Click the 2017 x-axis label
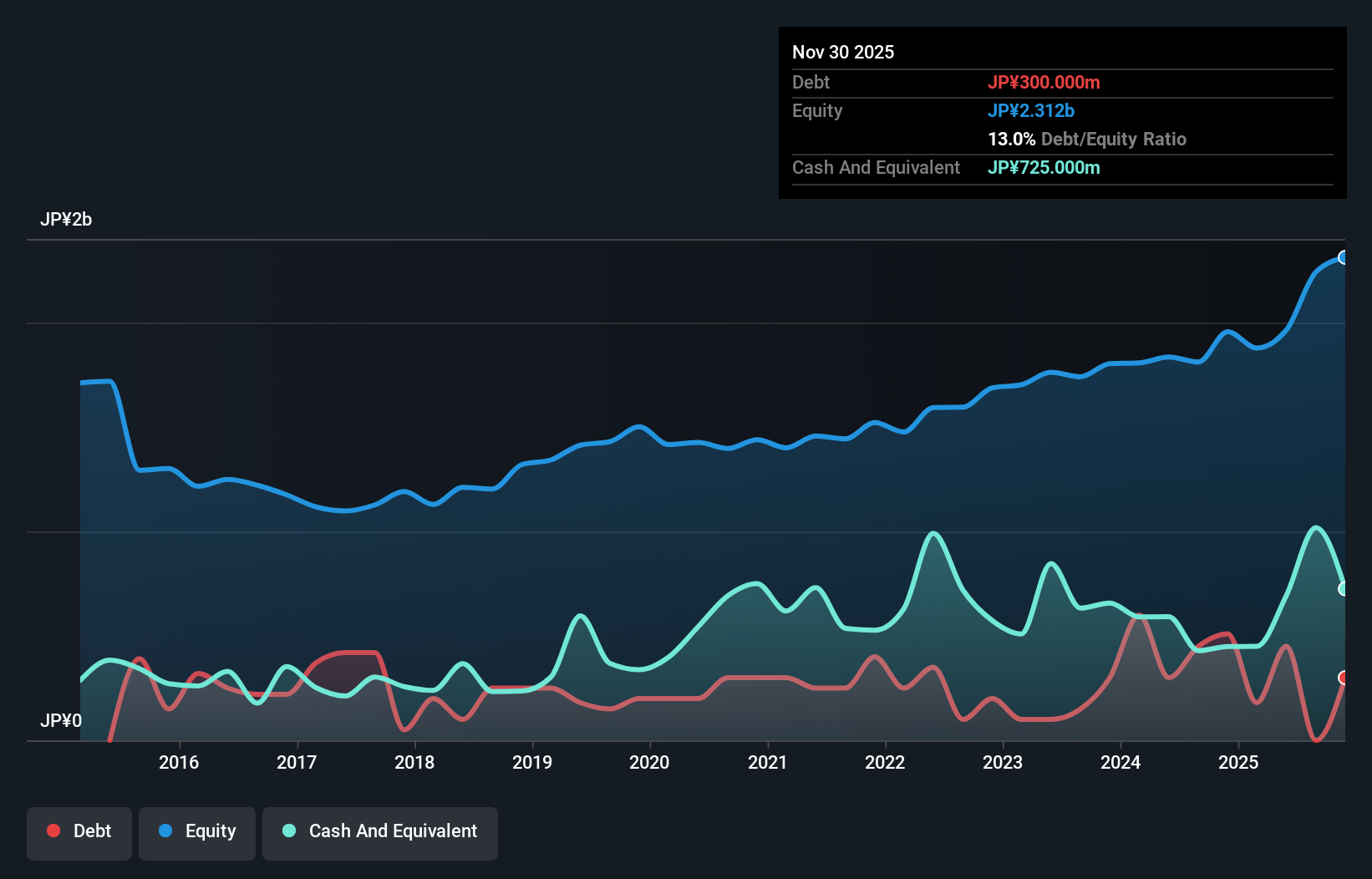 tap(297, 762)
